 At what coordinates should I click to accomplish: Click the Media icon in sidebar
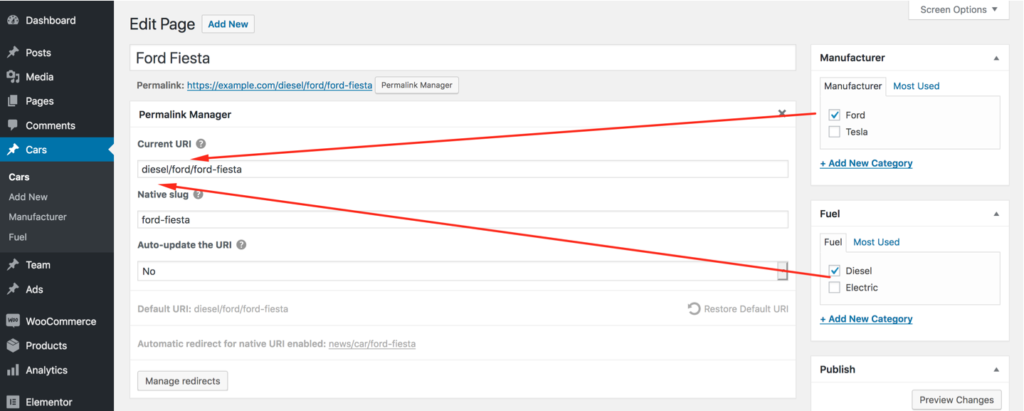tap(12, 77)
